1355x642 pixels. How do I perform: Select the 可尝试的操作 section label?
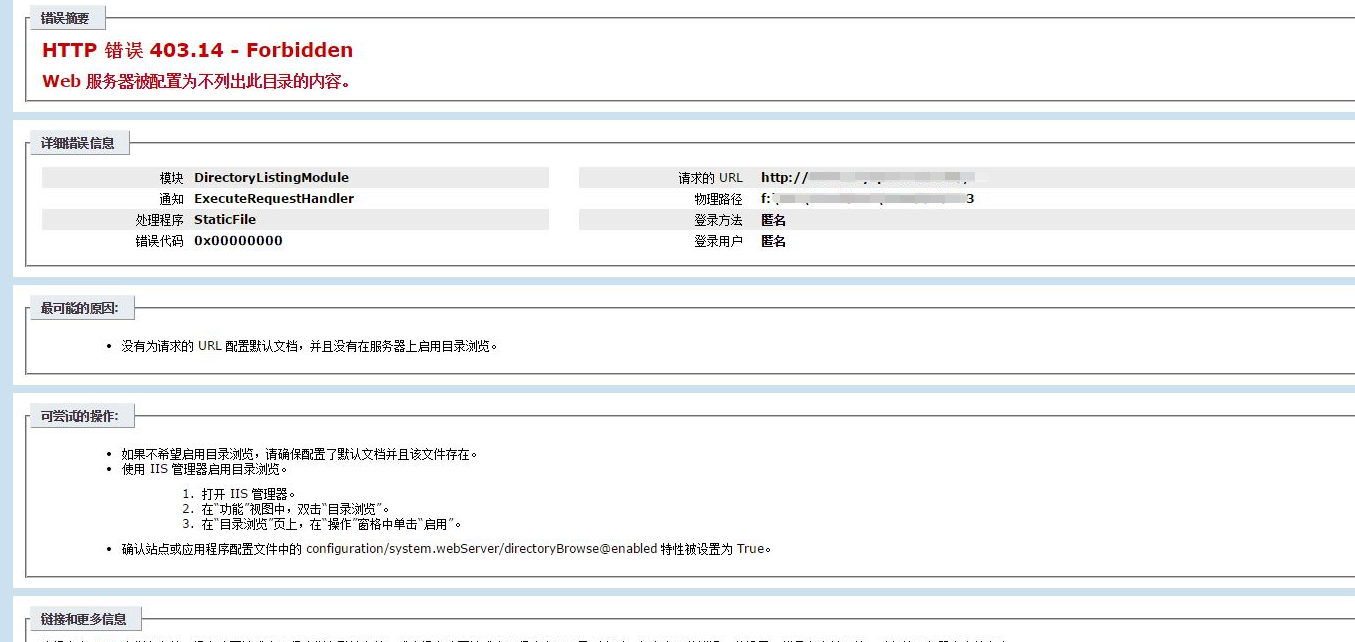[x=79, y=416]
